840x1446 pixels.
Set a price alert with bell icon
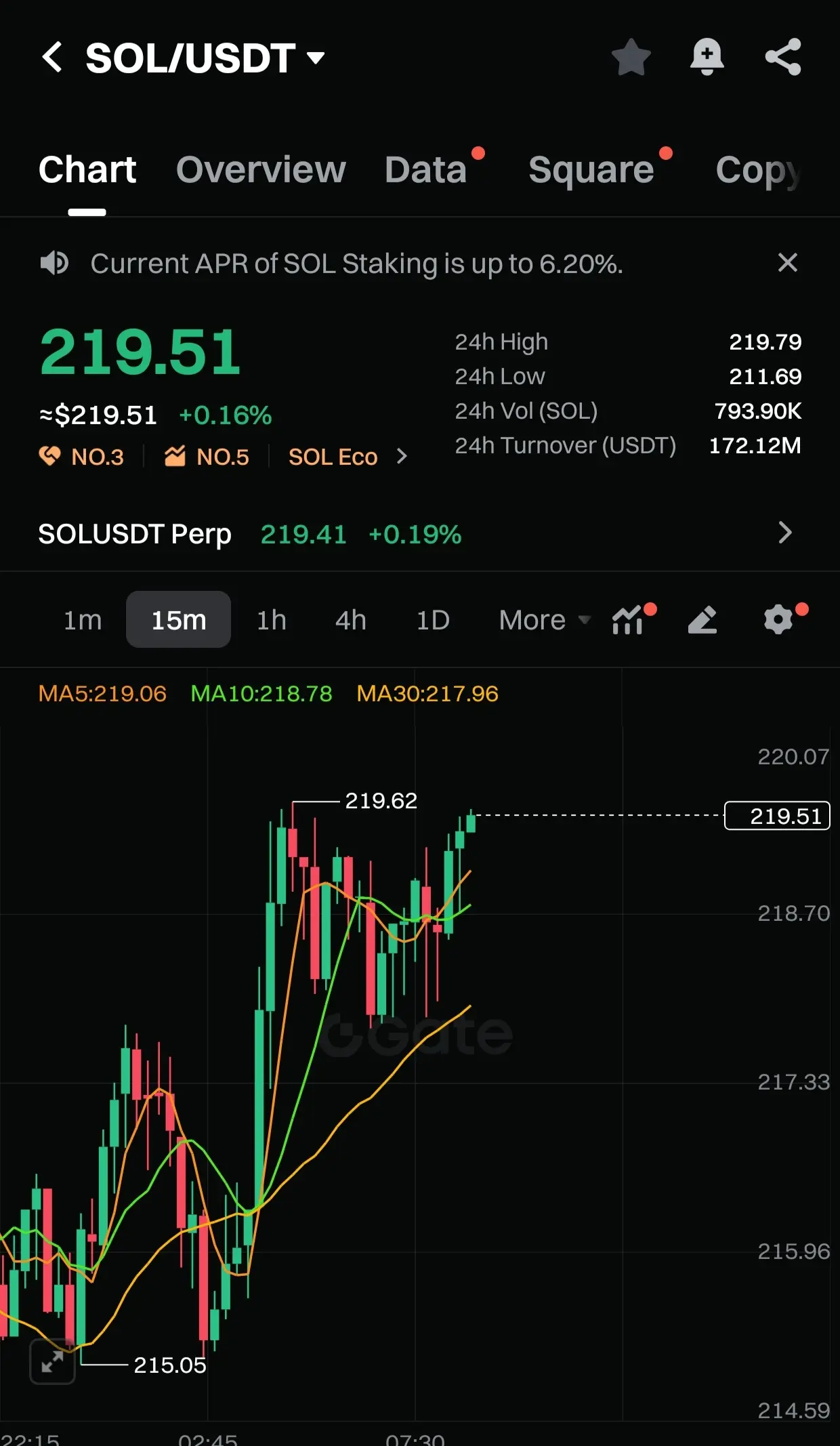pos(707,57)
